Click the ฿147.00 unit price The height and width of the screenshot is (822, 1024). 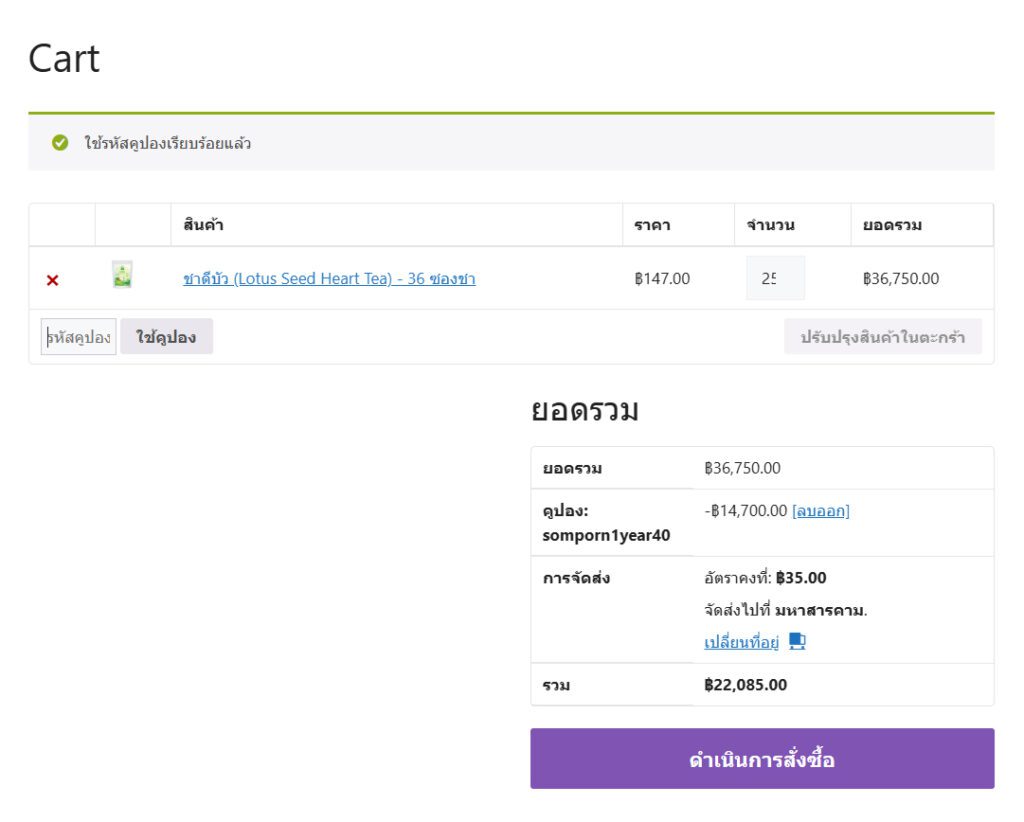coord(662,279)
